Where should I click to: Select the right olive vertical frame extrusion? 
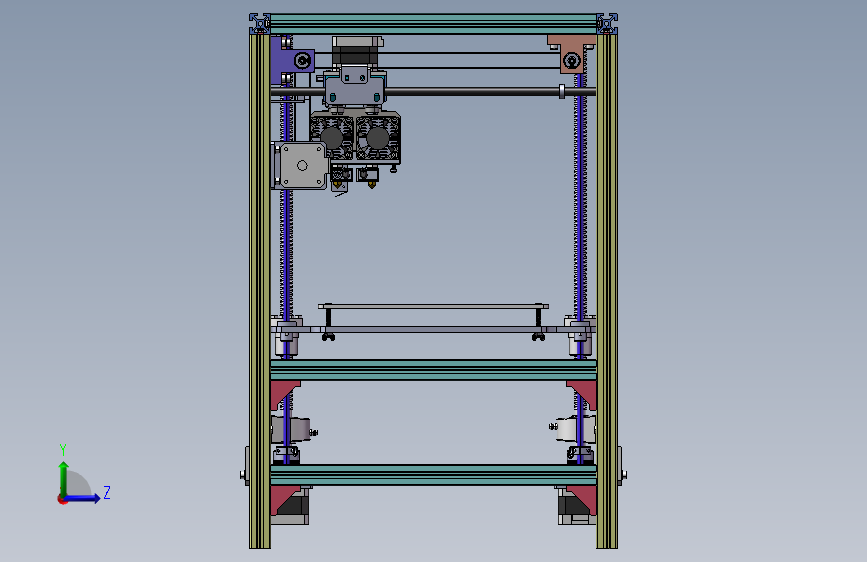point(607,292)
